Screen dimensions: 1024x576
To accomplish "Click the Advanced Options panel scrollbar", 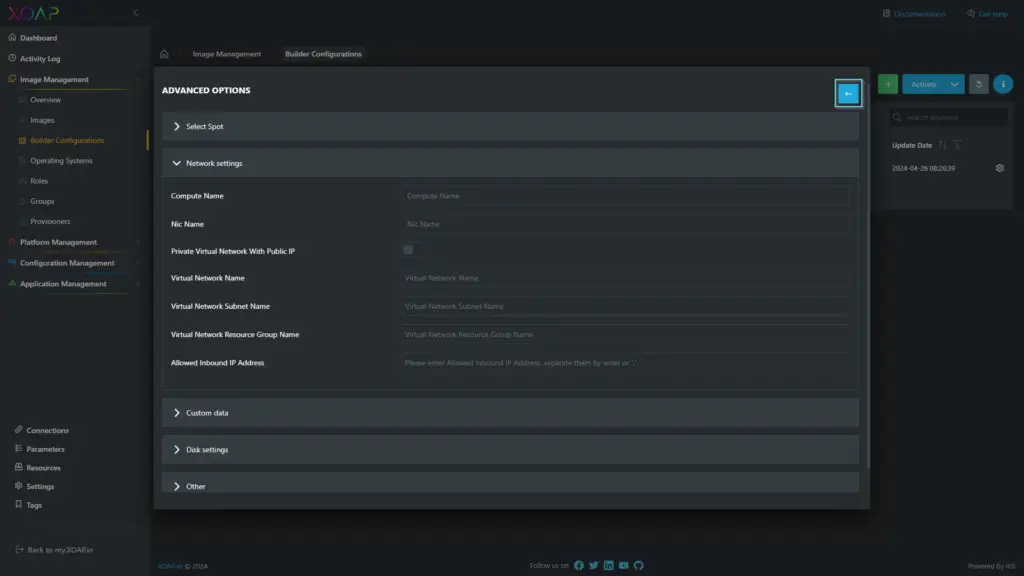I will pyautogui.click(x=868, y=276).
